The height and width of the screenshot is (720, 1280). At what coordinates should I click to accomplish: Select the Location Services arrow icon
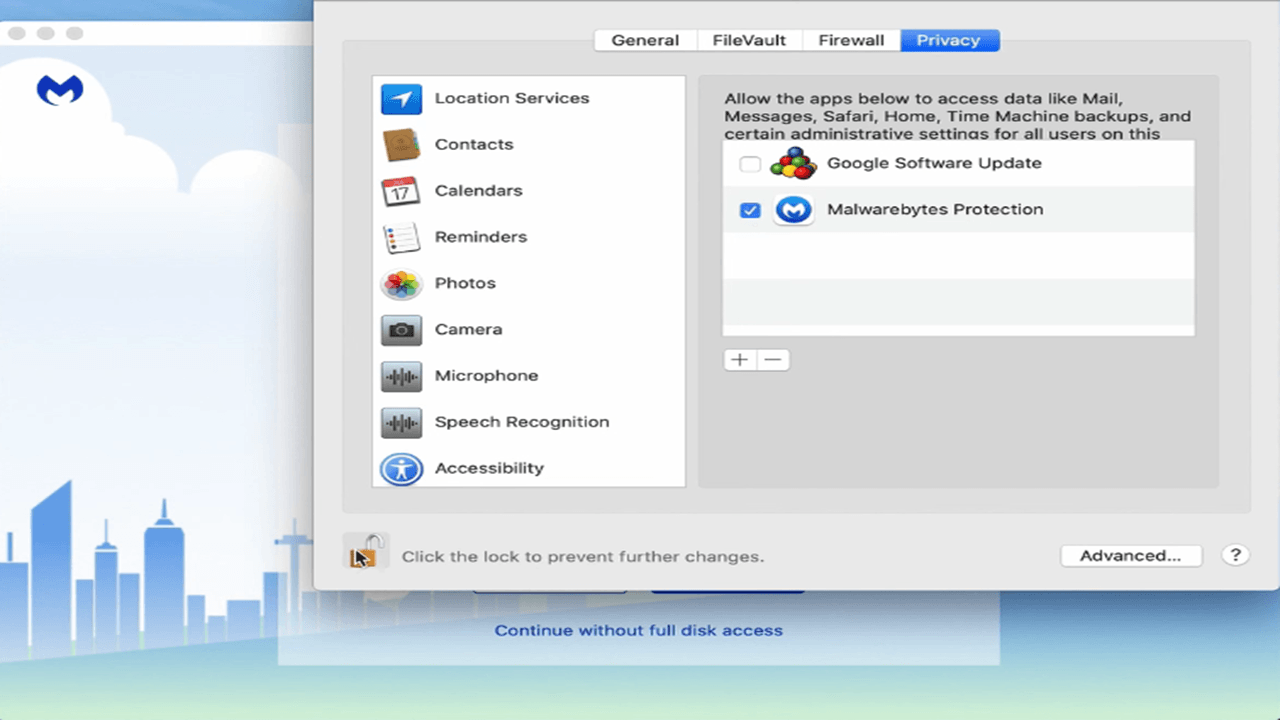pyautogui.click(x=401, y=99)
